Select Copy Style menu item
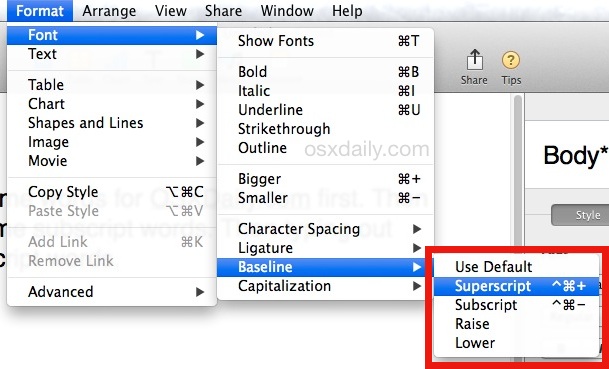This screenshot has width=609, height=369. (x=112, y=192)
